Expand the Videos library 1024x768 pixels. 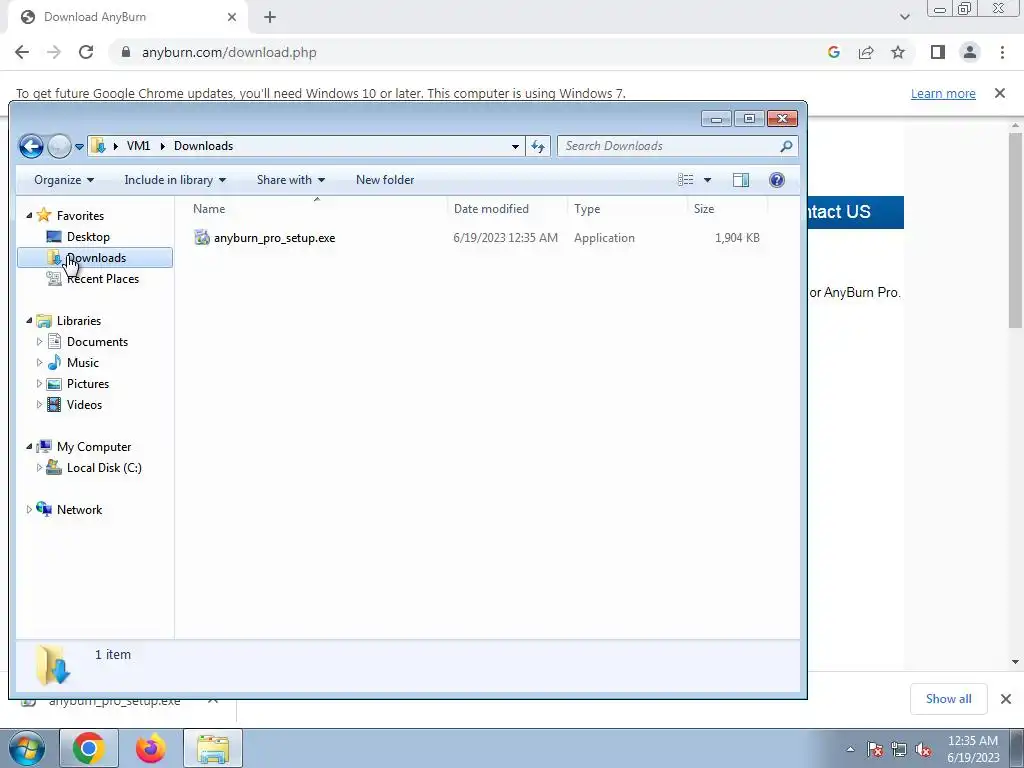click(x=39, y=404)
